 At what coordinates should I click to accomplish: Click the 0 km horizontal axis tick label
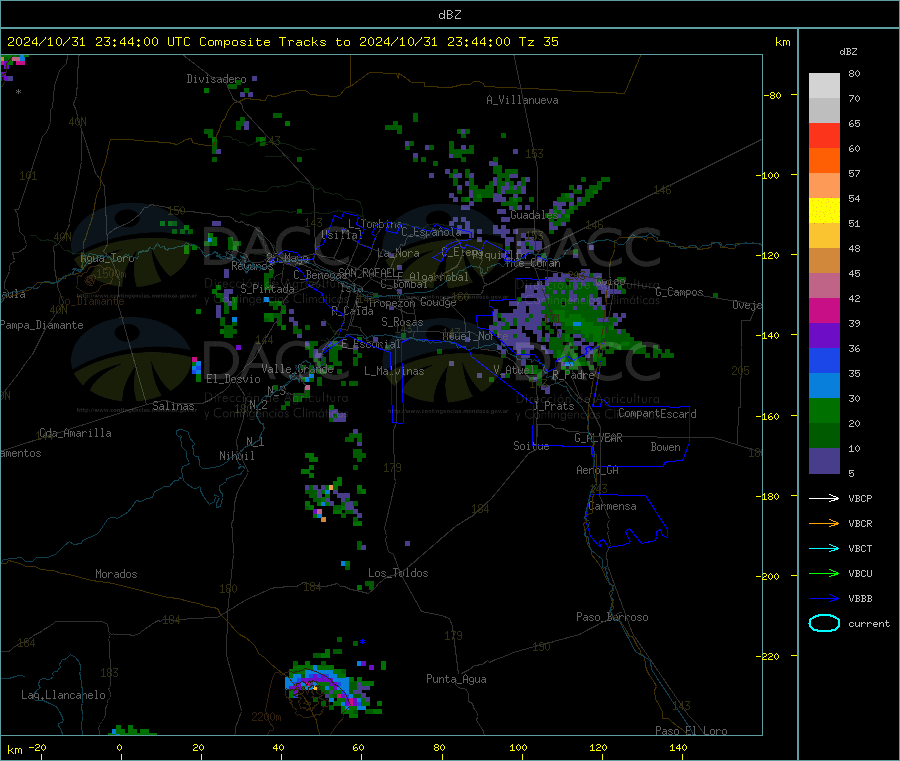[119, 747]
